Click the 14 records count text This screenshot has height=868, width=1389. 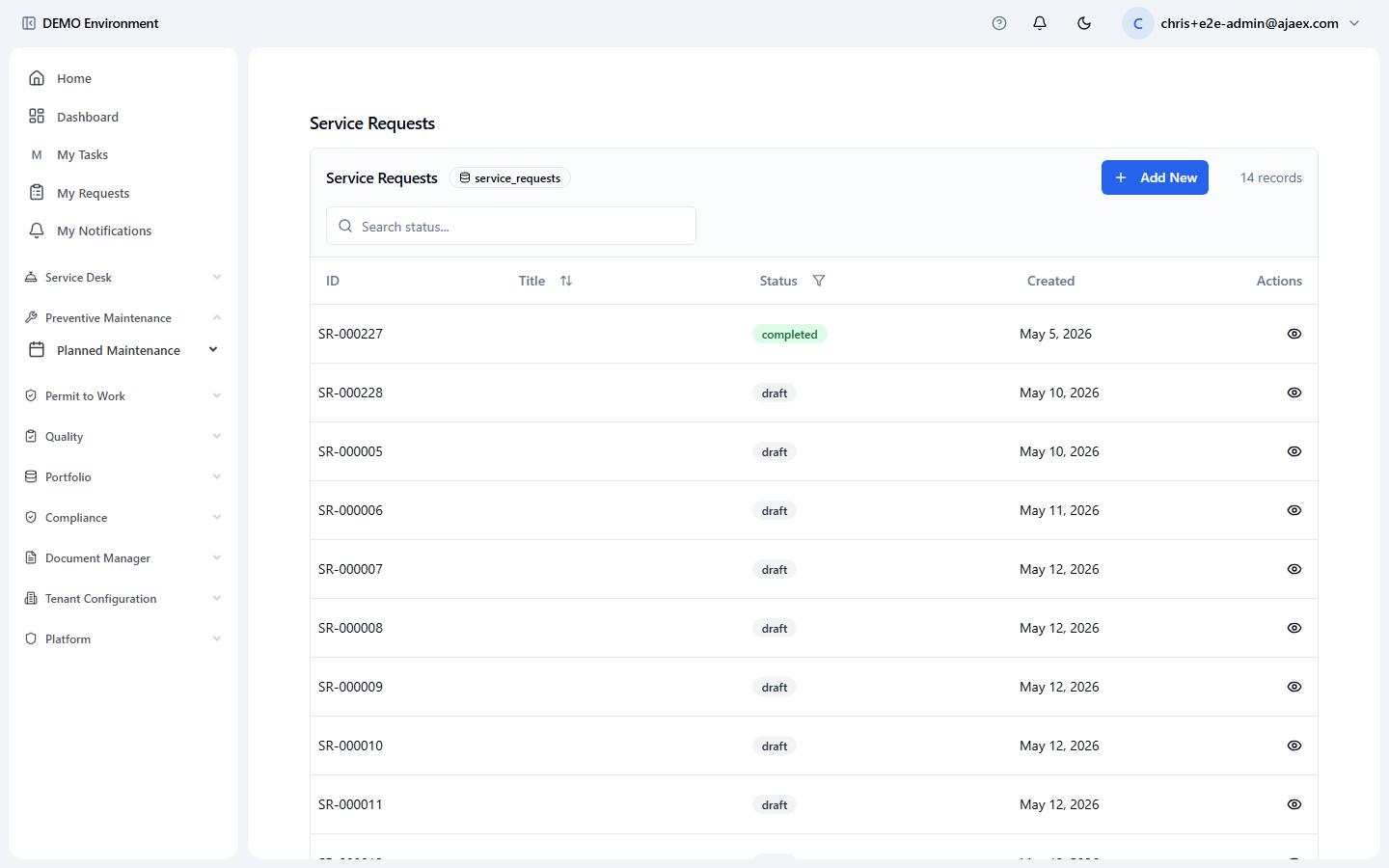[1270, 177]
